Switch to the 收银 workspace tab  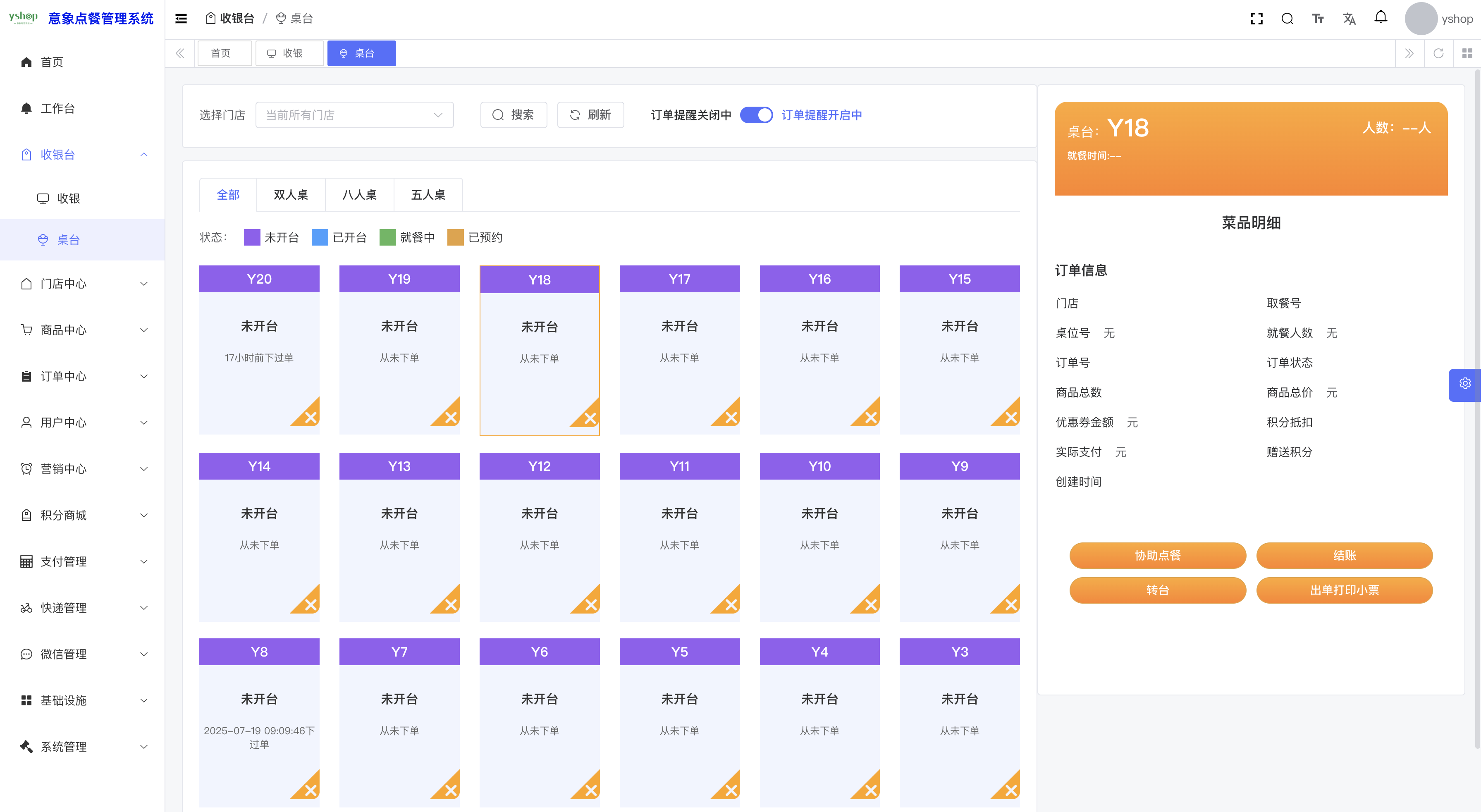pos(290,53)
